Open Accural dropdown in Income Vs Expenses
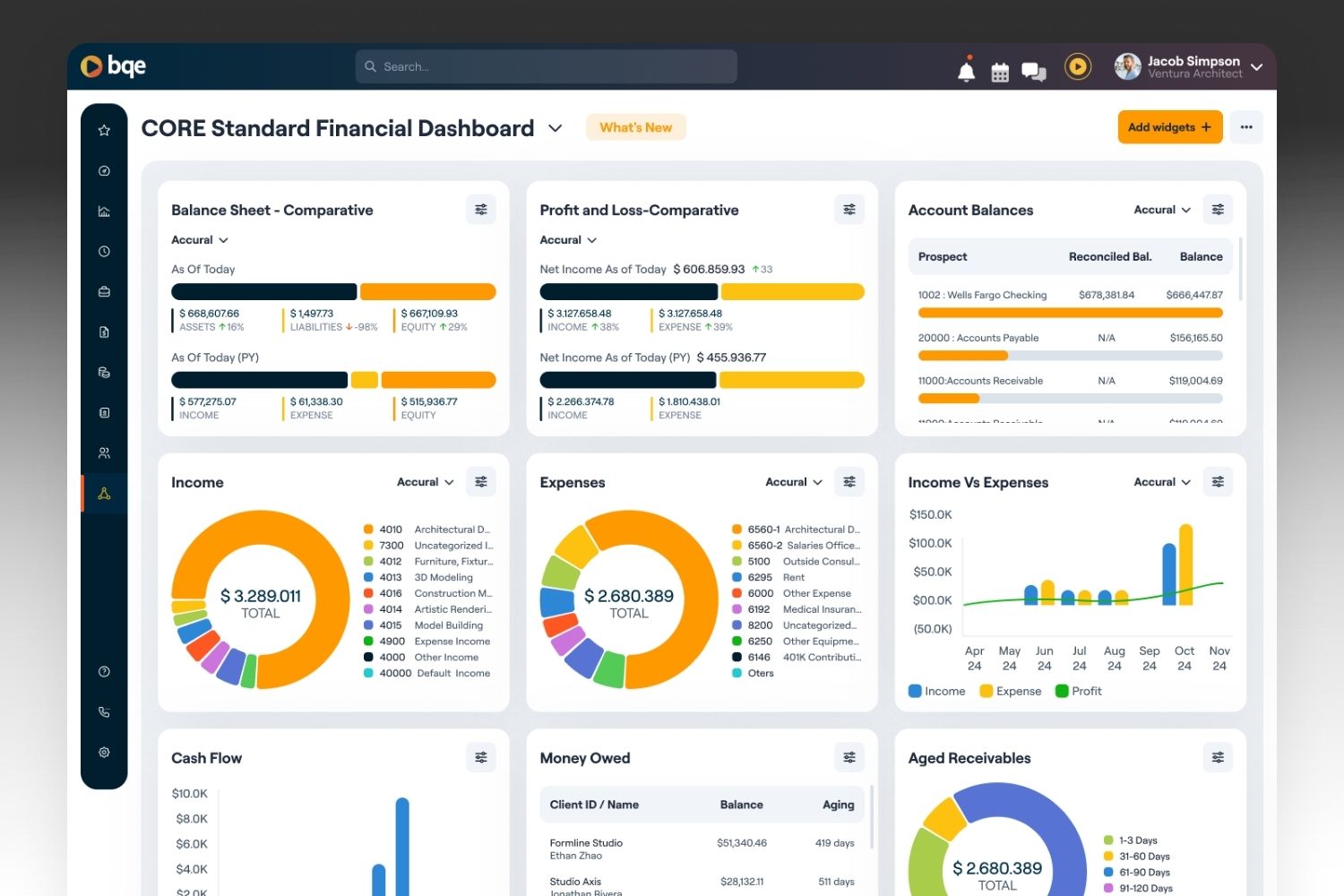Image resolution: width=1344 pixels, height=896 pixels. [1162, 482]
